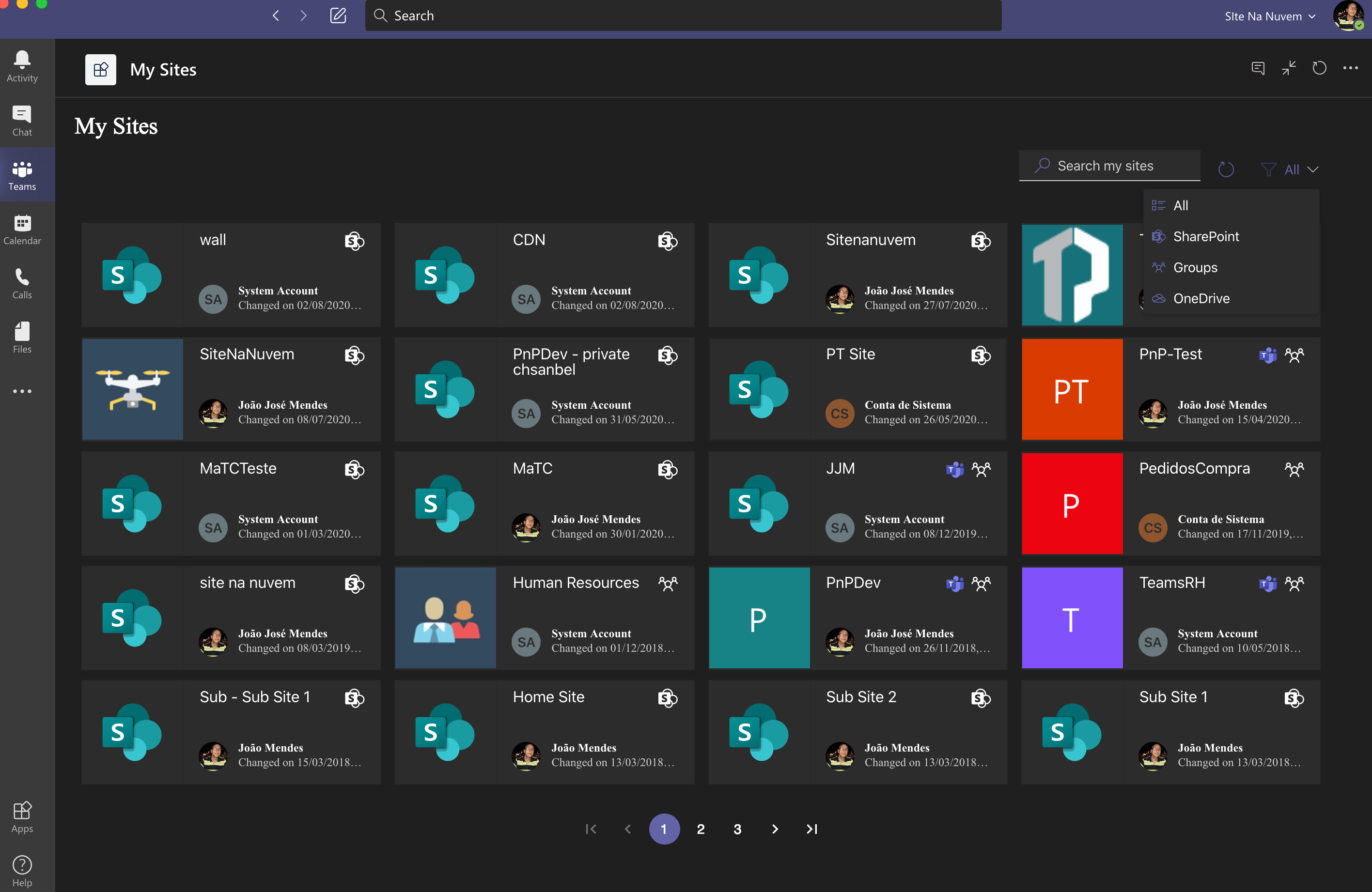
Task: Go back with the navigation arrow
Action: pos(276,15)
